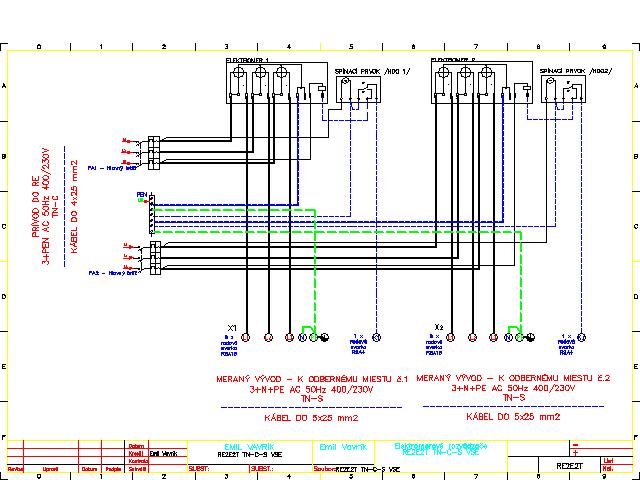Click the X1 terminal block label
This screenshot has height=480, width=640.
(x=232, y=327)
